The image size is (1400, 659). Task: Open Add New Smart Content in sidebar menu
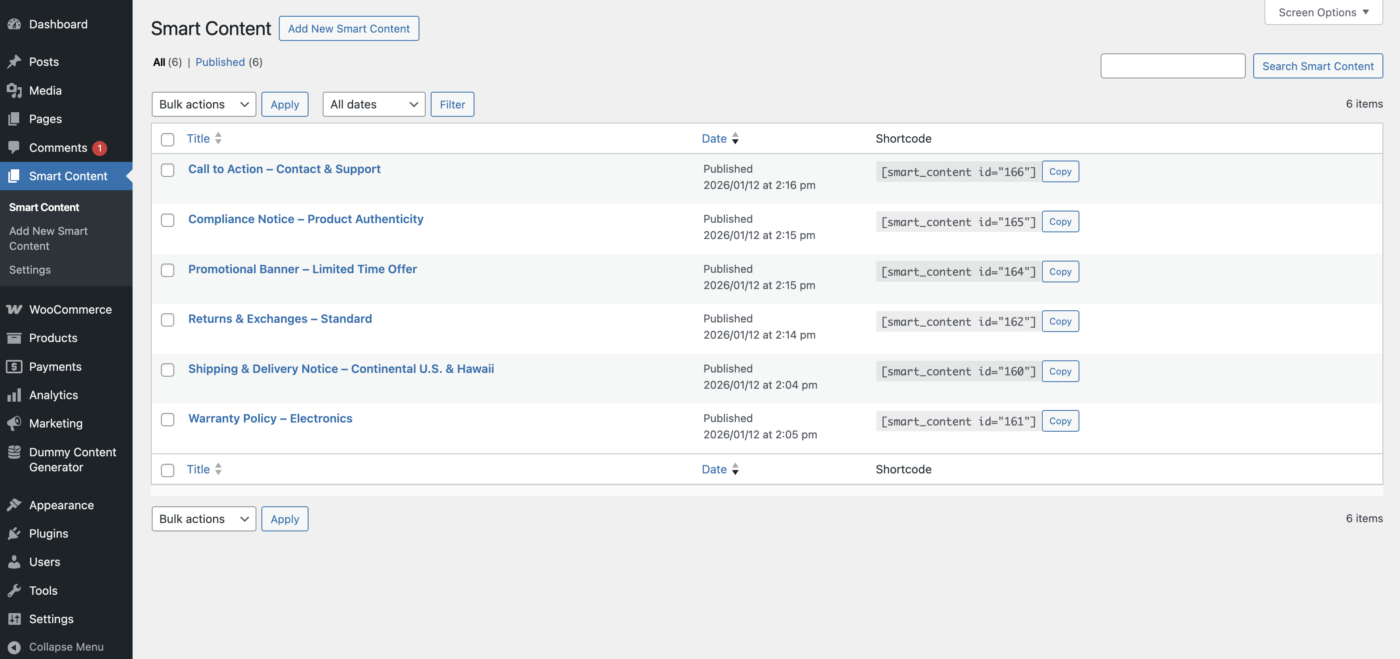tap(48, 238)
